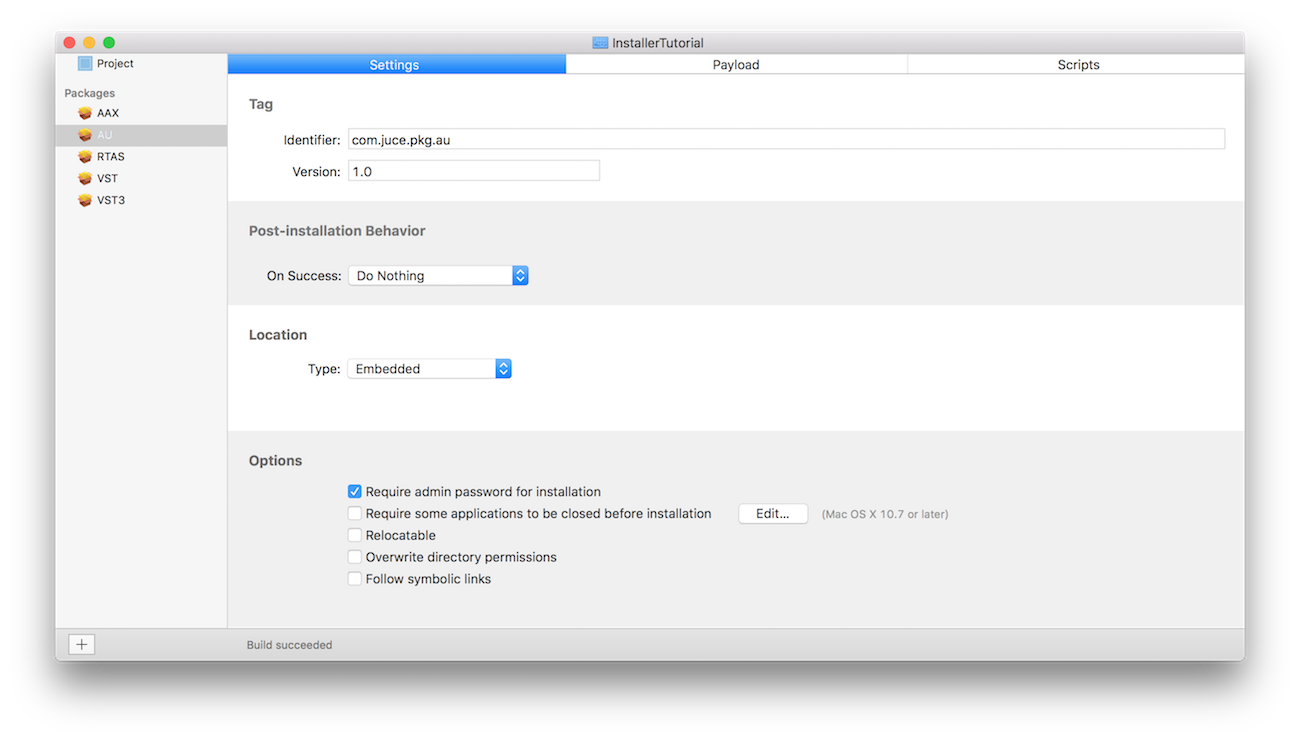The height and width of the screenshot is (740, 1300).
Task: Click the InstallerTutorial document icon in title bar
Action: point(600,43)
